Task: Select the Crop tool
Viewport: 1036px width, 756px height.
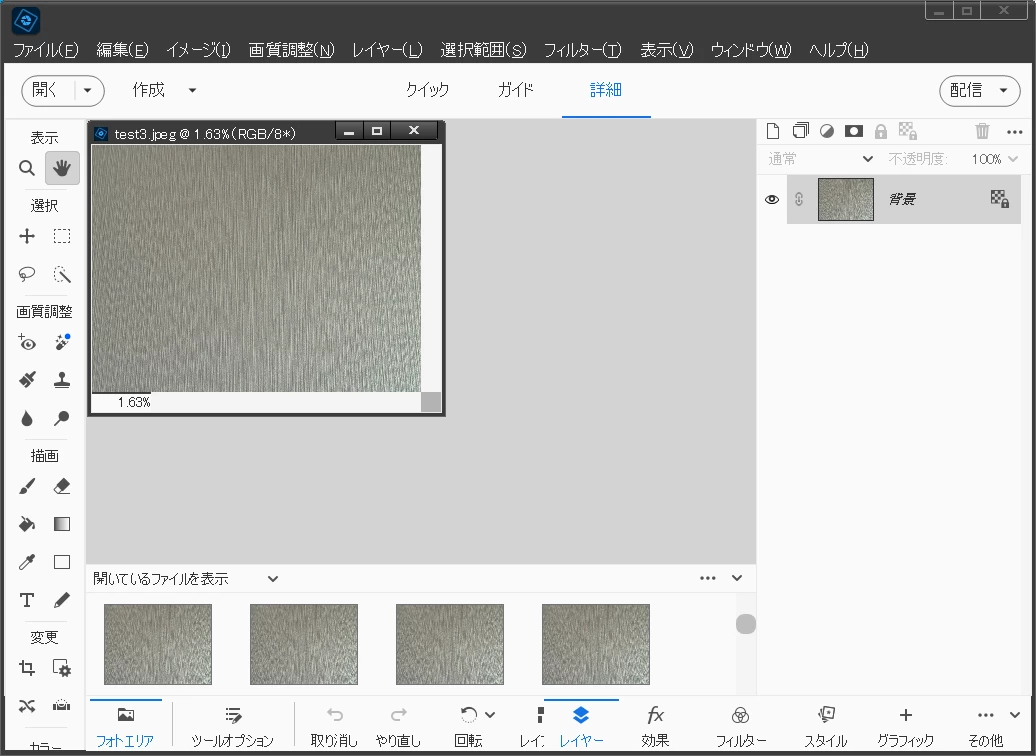Action: [x=26, y=668]
